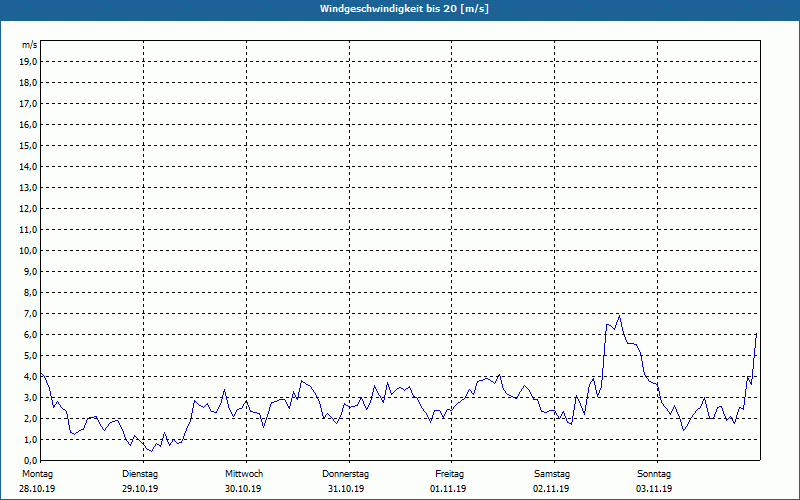Select the Freitag label on the time axis
This screenshot has width=800, height=500.
pyautogui.click(x=449, y=473)
